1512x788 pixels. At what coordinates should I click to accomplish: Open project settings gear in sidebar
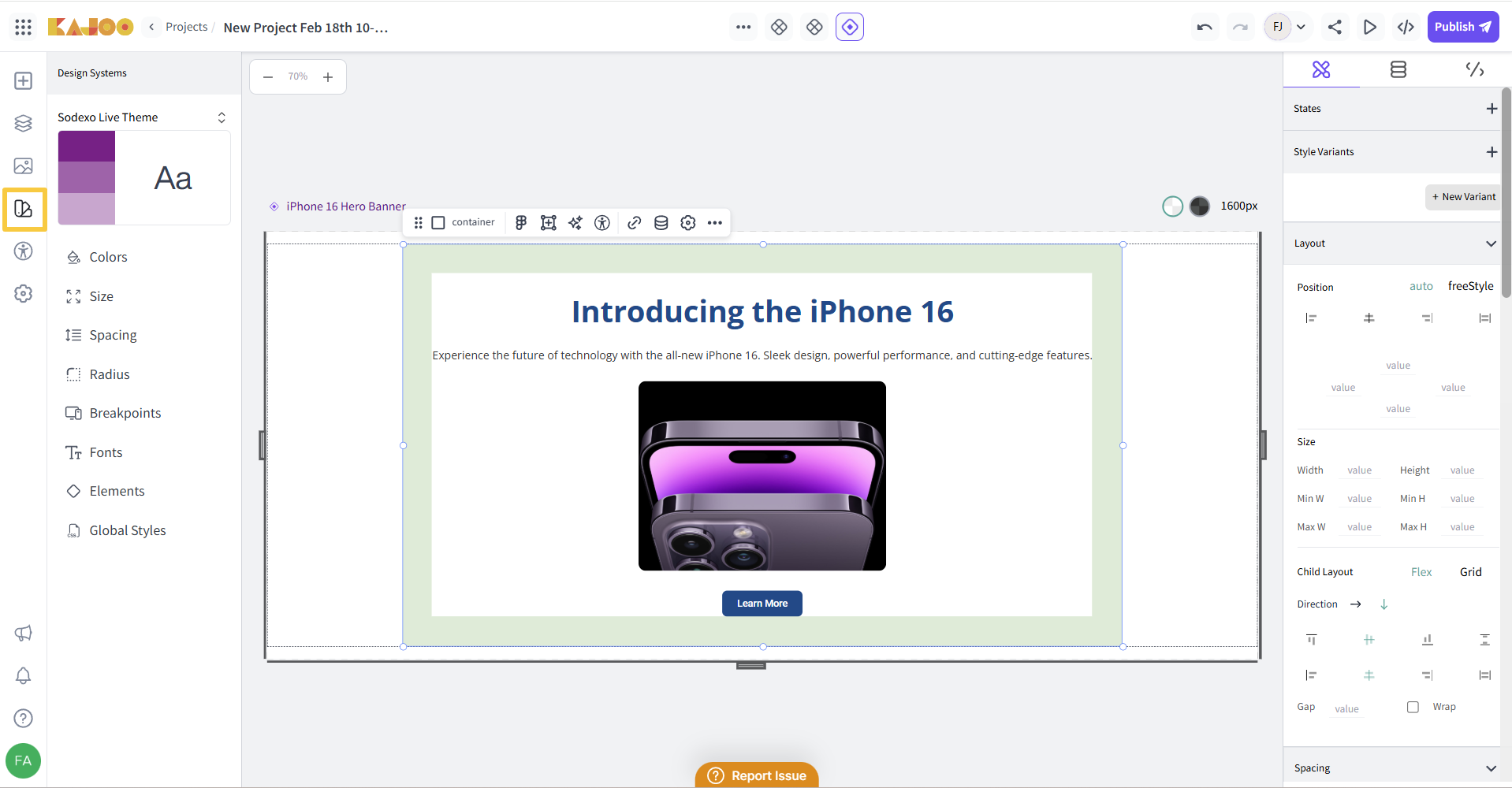[x=24, y=294]
